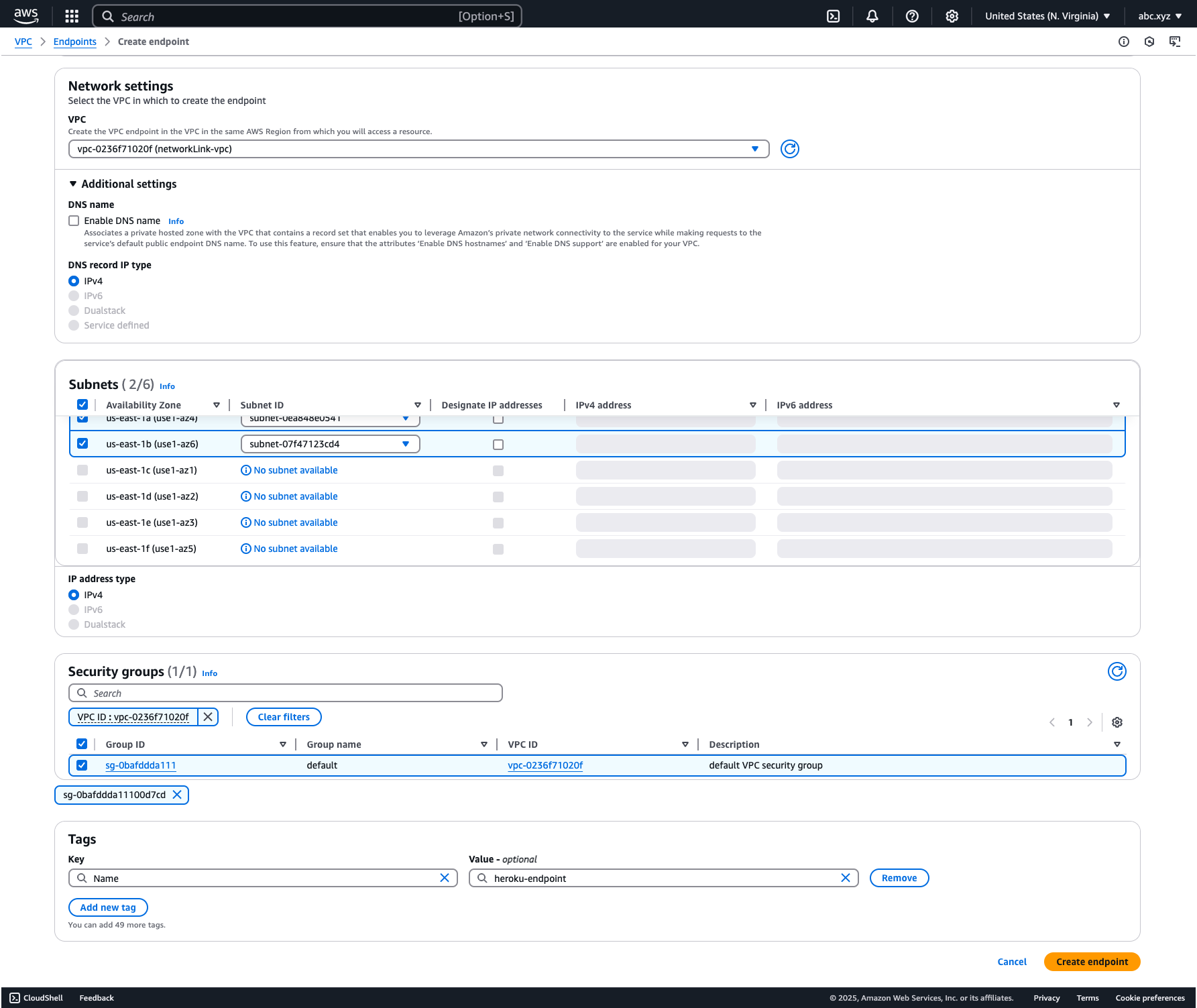The width and height of the screenshot is (1197, 1008).
Task: Click CloudShell icon in footer
Action: pyautogui.click(x=15, y=998)
